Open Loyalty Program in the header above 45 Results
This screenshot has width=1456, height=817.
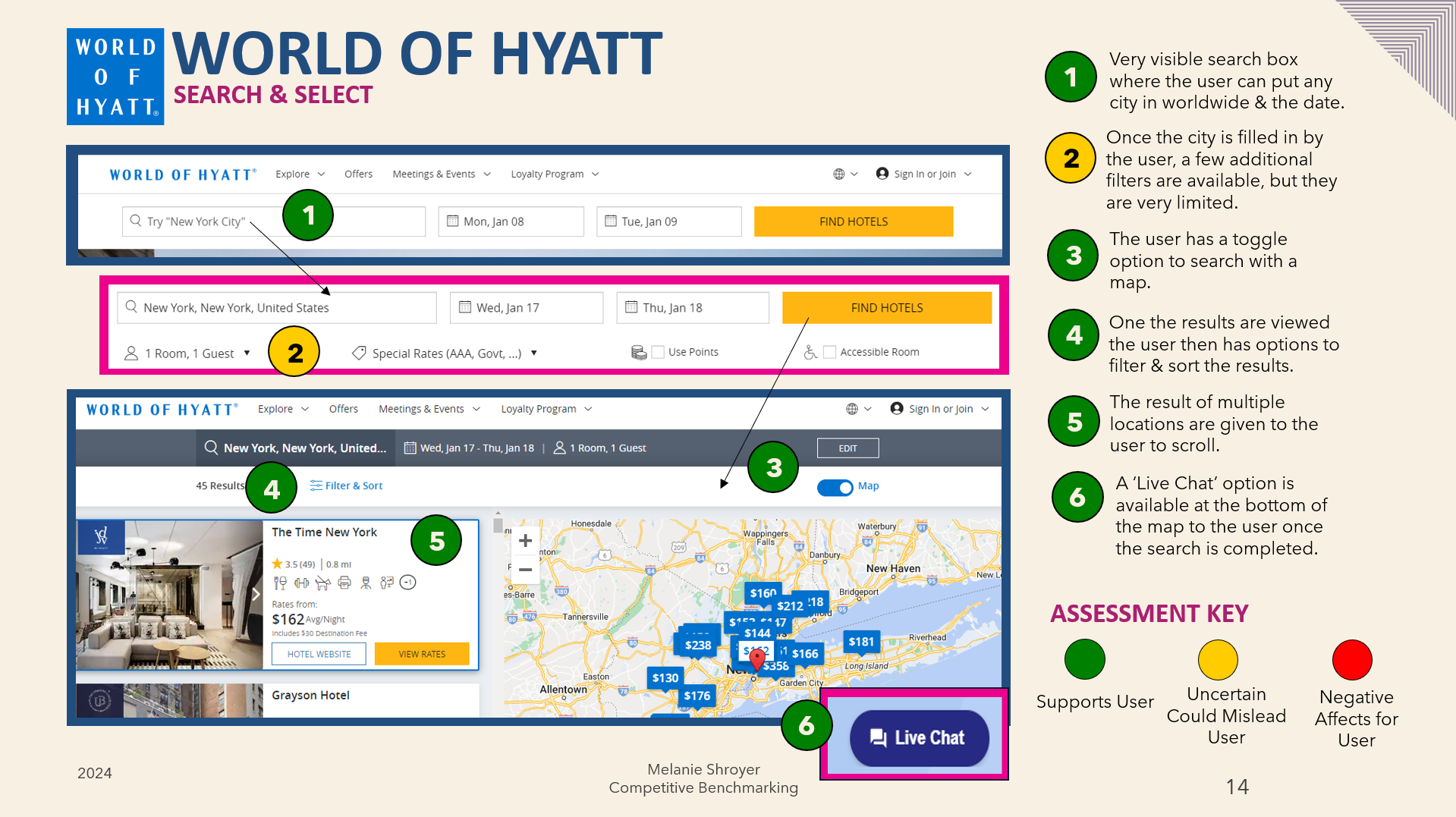[546, 409]
